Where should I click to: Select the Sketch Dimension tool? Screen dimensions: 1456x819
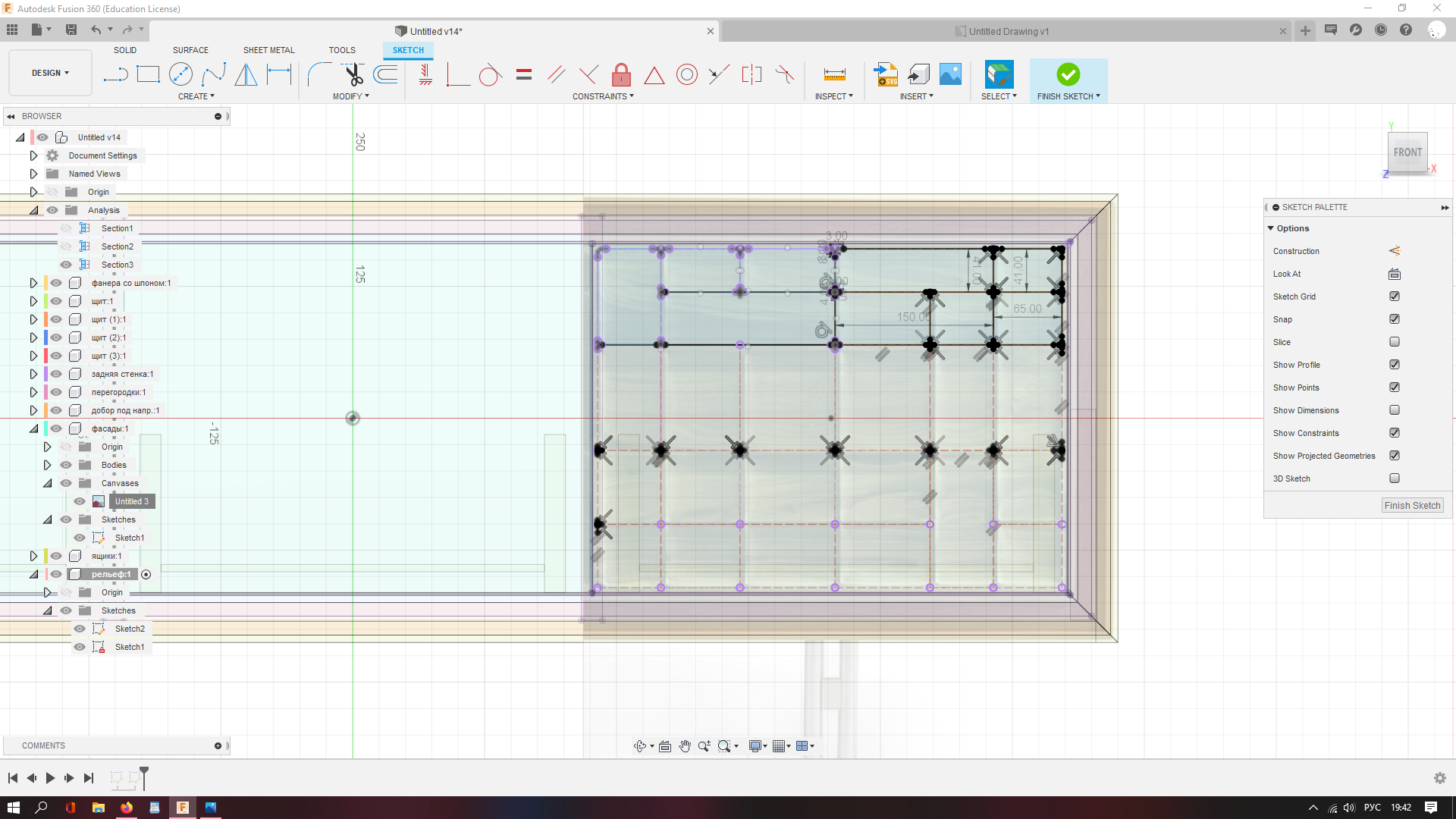tap(279, 74)
